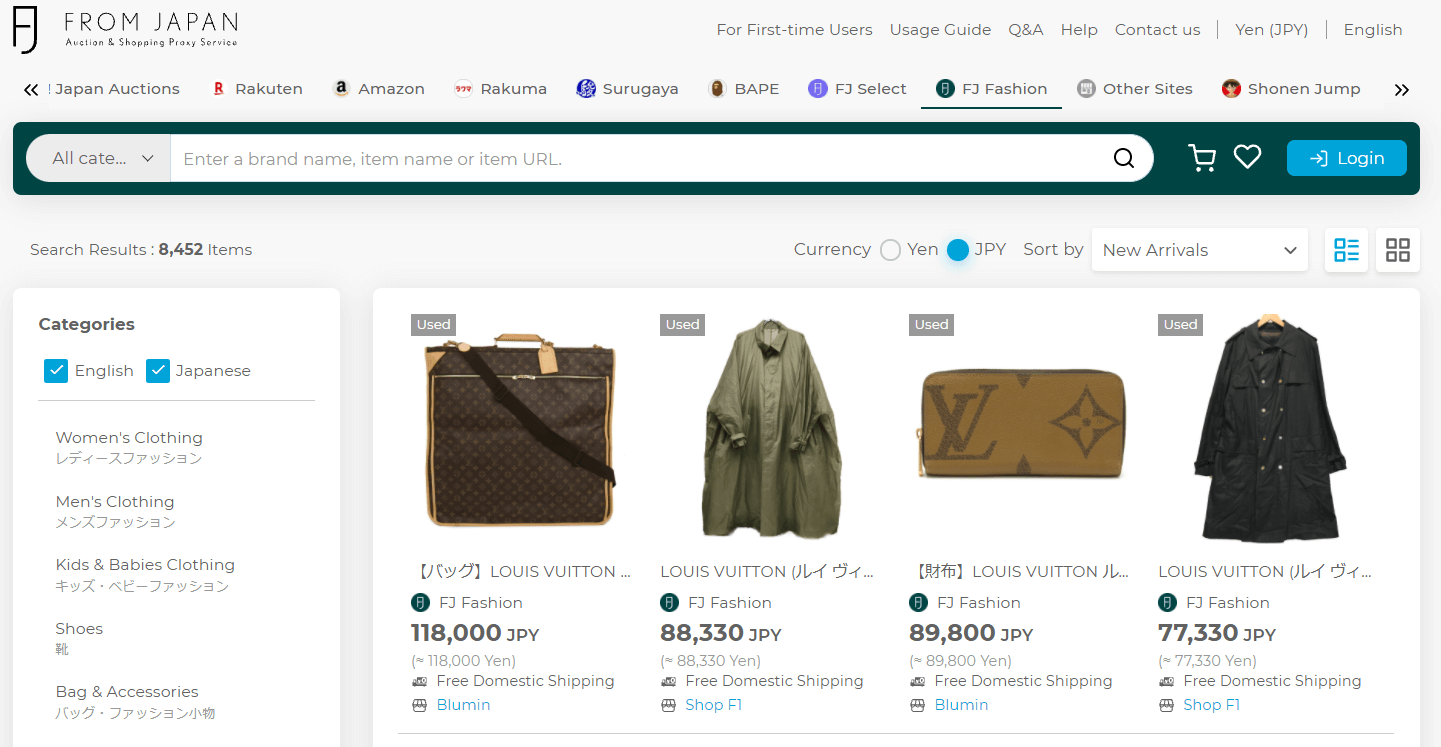
Task: Click the brand name search input field
Action: point(640,158)
